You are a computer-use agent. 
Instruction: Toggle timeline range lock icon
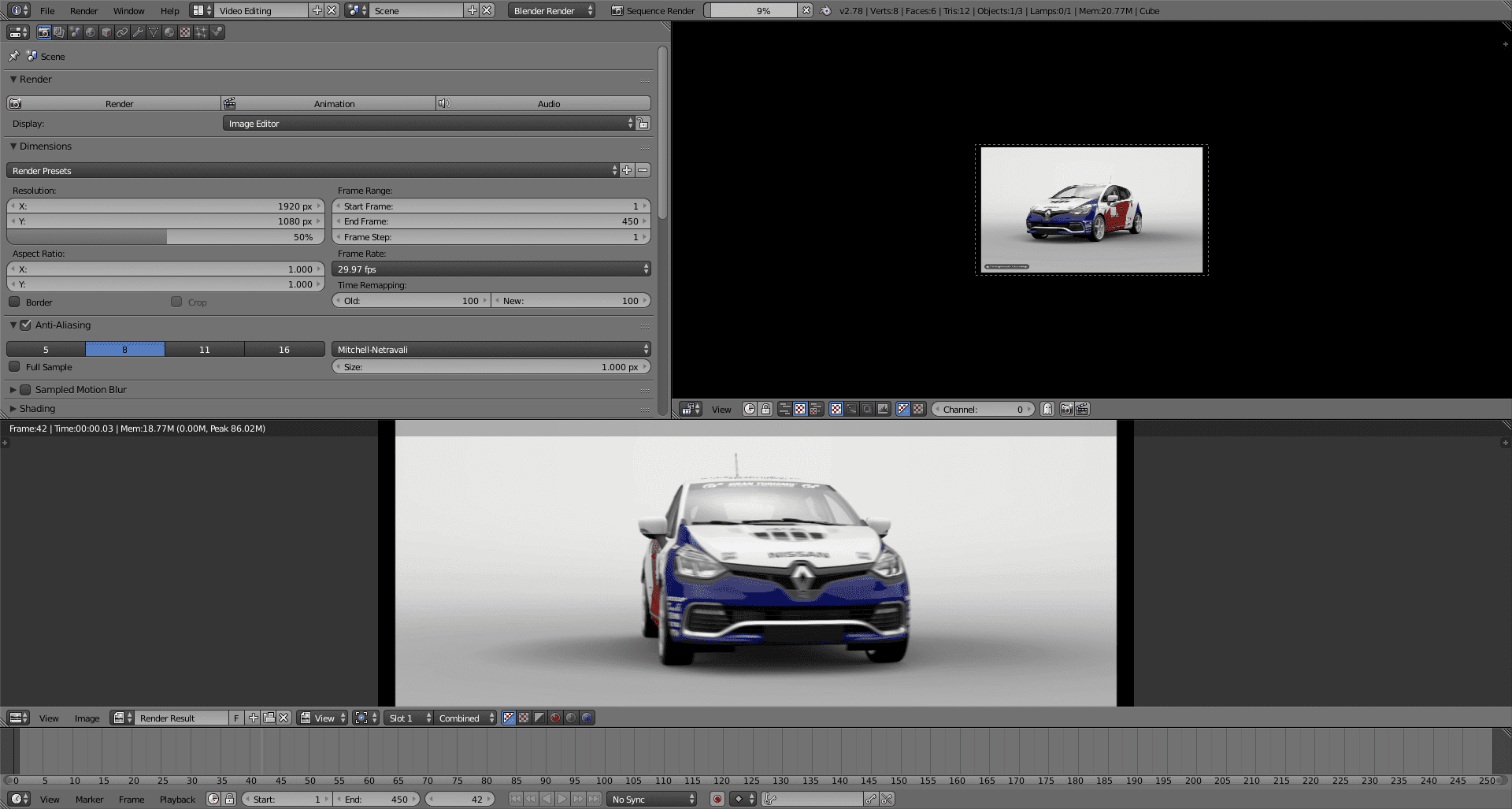[229, 799]
